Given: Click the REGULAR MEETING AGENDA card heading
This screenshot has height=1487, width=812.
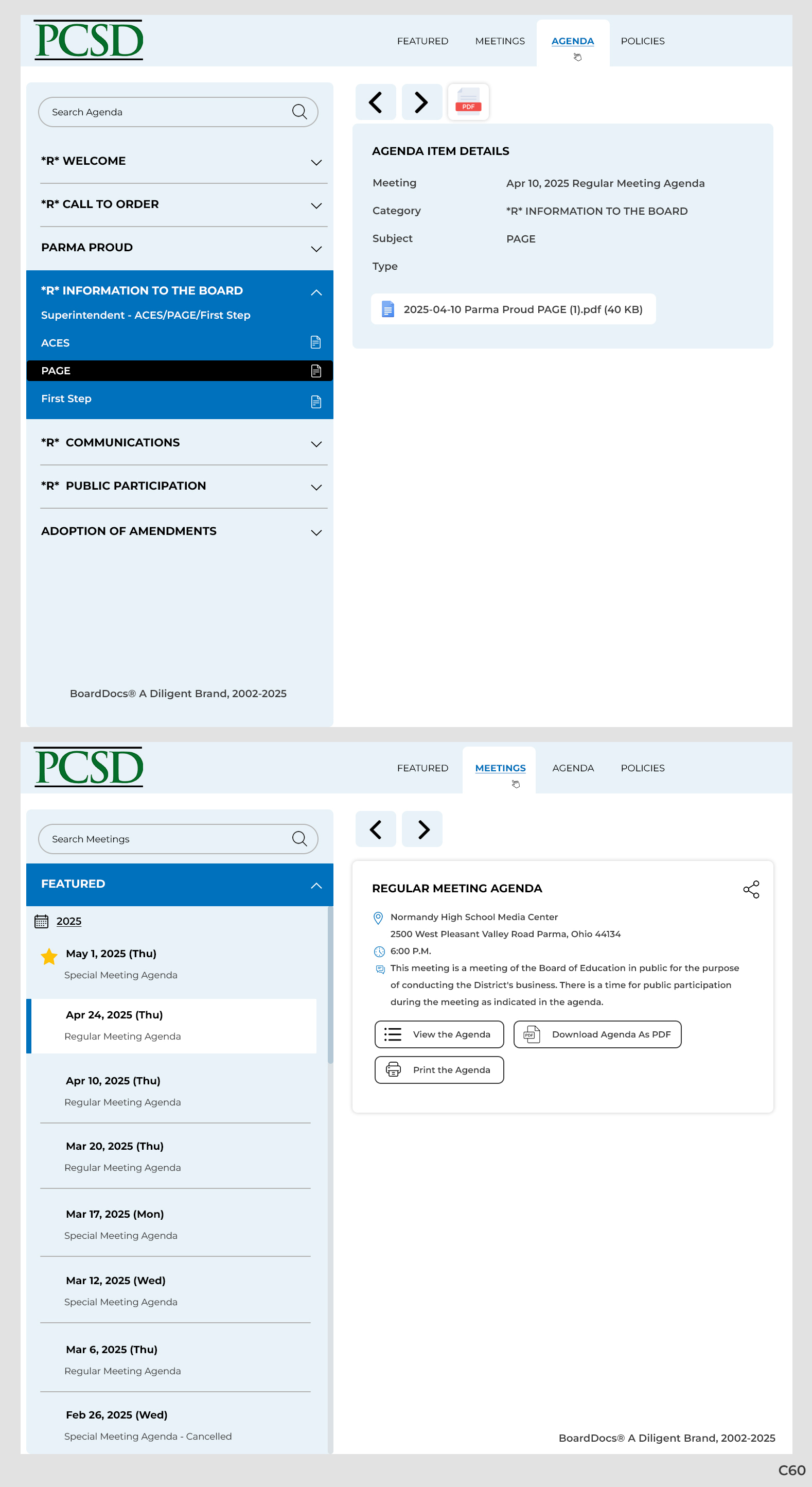Looking at the screenshot, I should point(457,888).
